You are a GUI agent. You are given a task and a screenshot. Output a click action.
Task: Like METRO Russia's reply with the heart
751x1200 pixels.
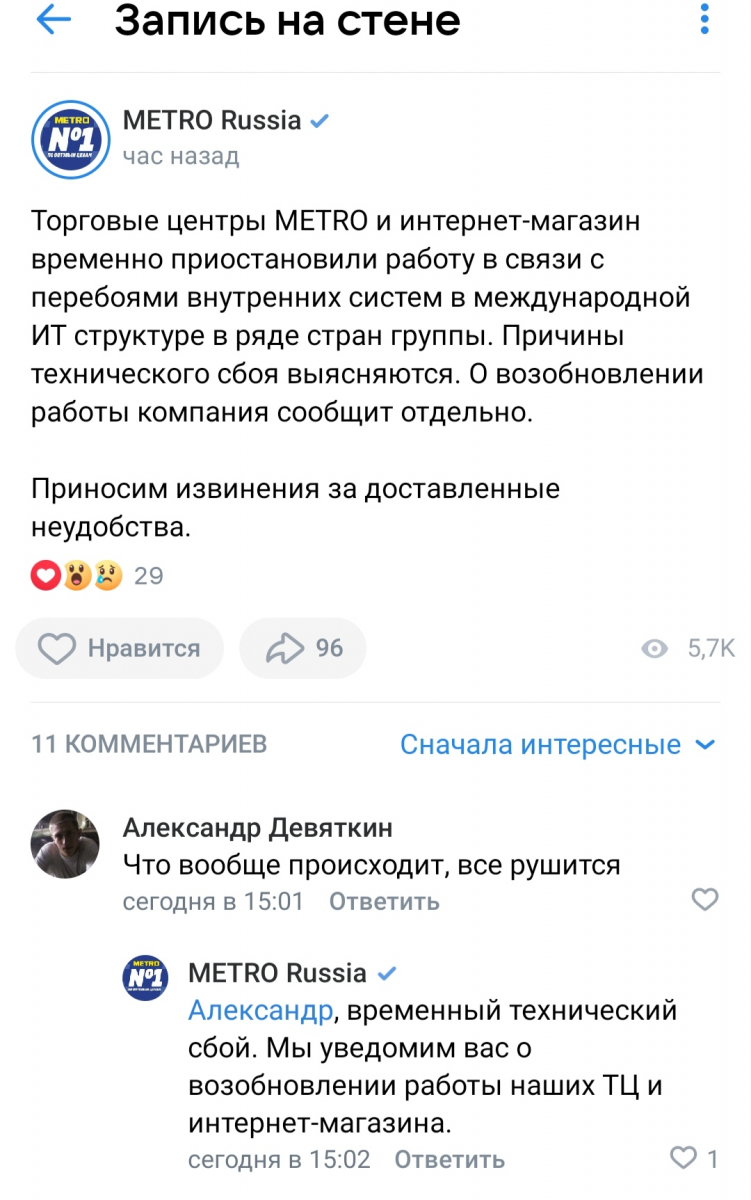click(683, 1159)
